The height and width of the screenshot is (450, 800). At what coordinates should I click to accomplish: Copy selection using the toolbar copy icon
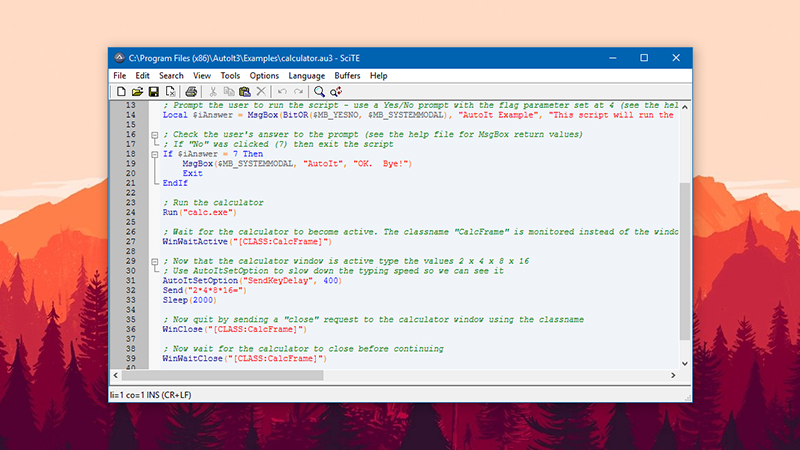coord(229,92)
